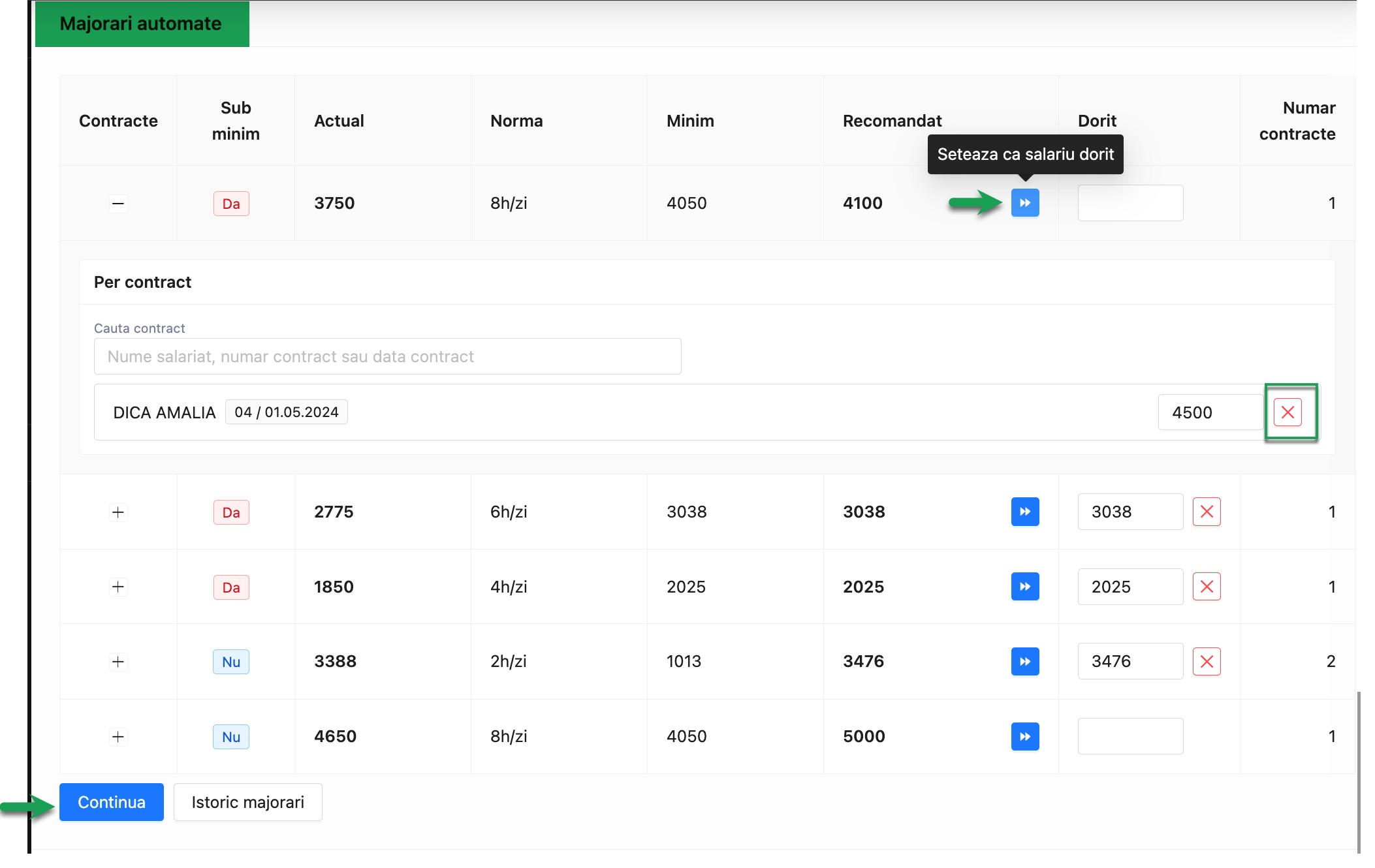The height and width of the screenshot is (868, 1375).
Task: Click the recommended value 4100
Action: tap(862, 203)
